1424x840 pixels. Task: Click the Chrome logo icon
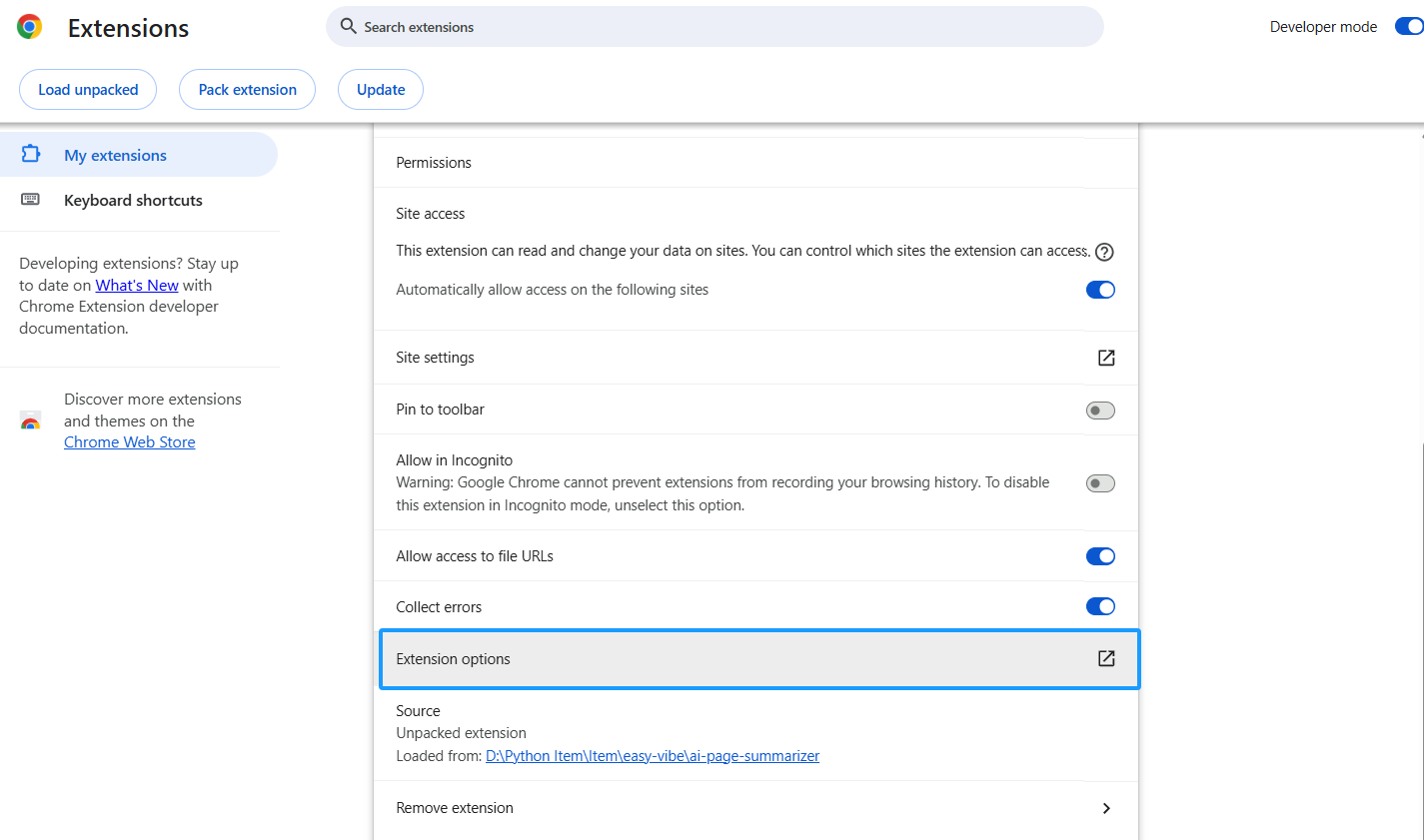tap(29, 26)
